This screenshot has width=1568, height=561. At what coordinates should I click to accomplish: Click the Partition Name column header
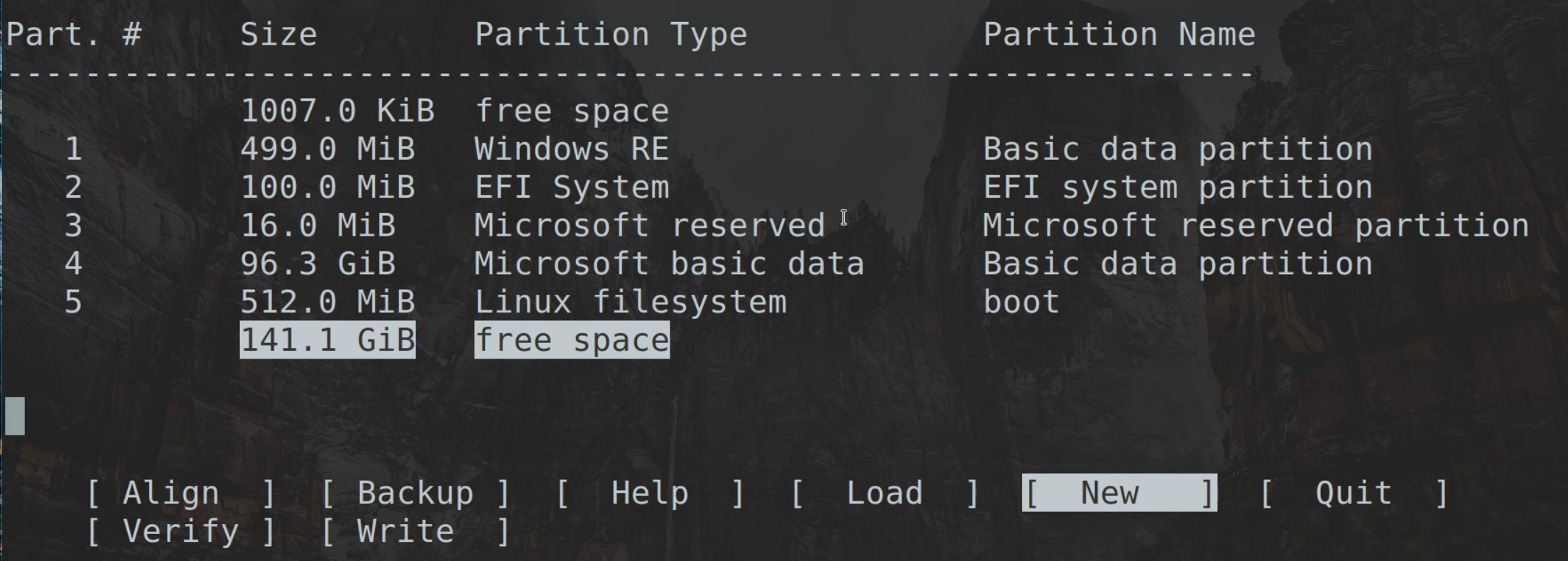(x=1118, y=34)
